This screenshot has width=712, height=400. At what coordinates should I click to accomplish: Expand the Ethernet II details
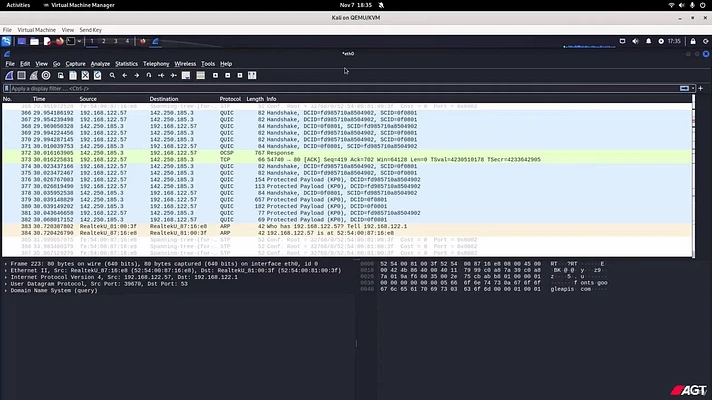[x=6, y=271]
